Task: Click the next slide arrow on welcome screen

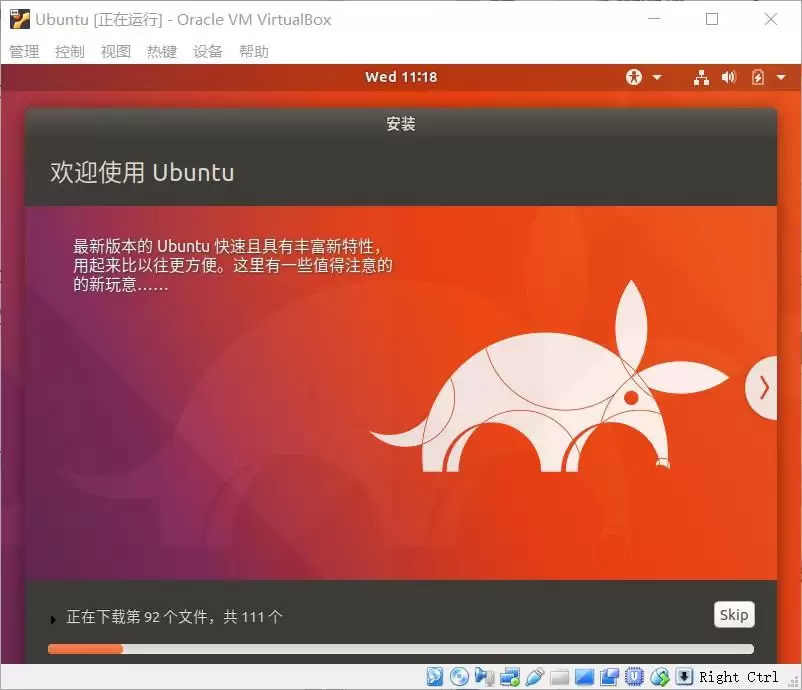Action: 764,388
